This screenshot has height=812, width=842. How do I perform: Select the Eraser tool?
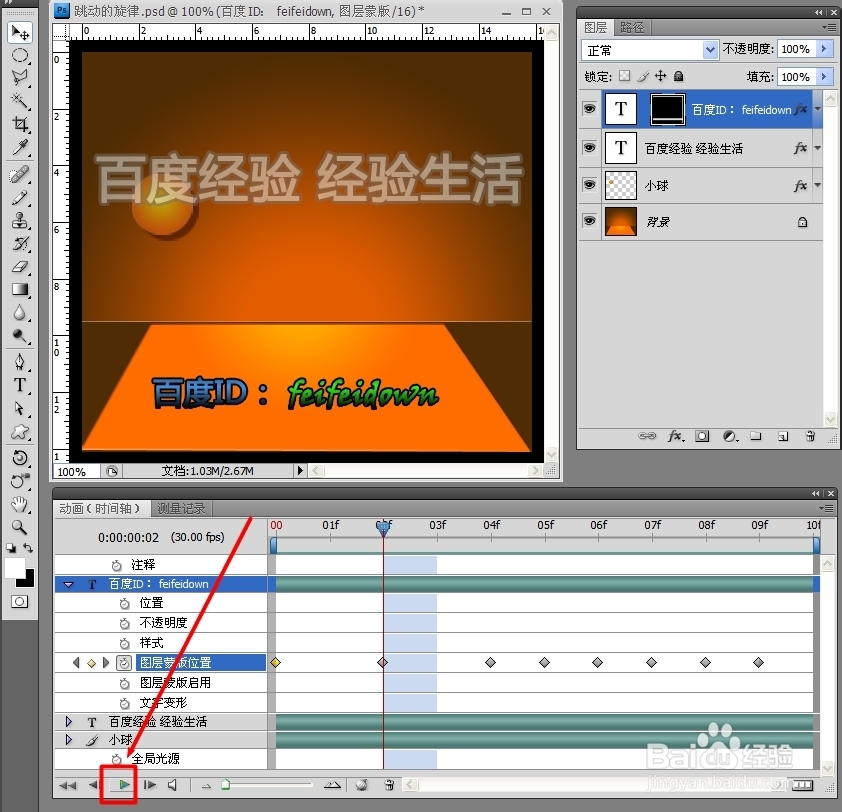pyautogui.click(x=20, y=267)
